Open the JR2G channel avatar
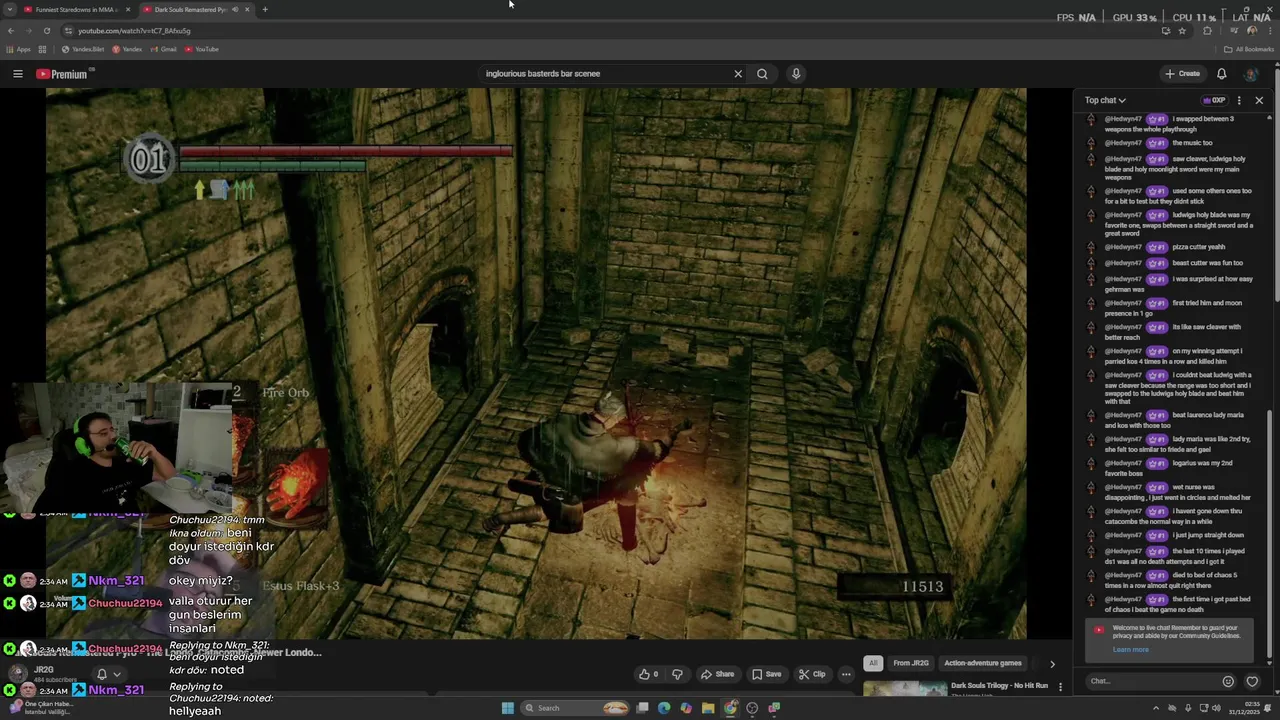 point(17,674)
